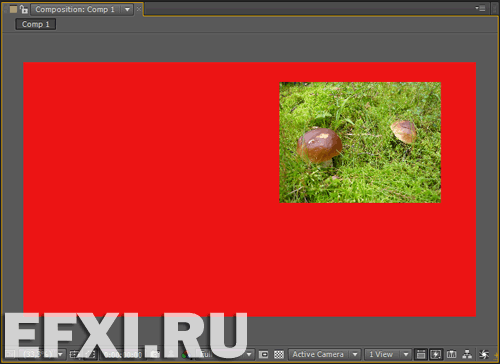Open the Active Camera 3D view dropdown
Viewport: 500px width, 364px height.
[x=324, y=354]
